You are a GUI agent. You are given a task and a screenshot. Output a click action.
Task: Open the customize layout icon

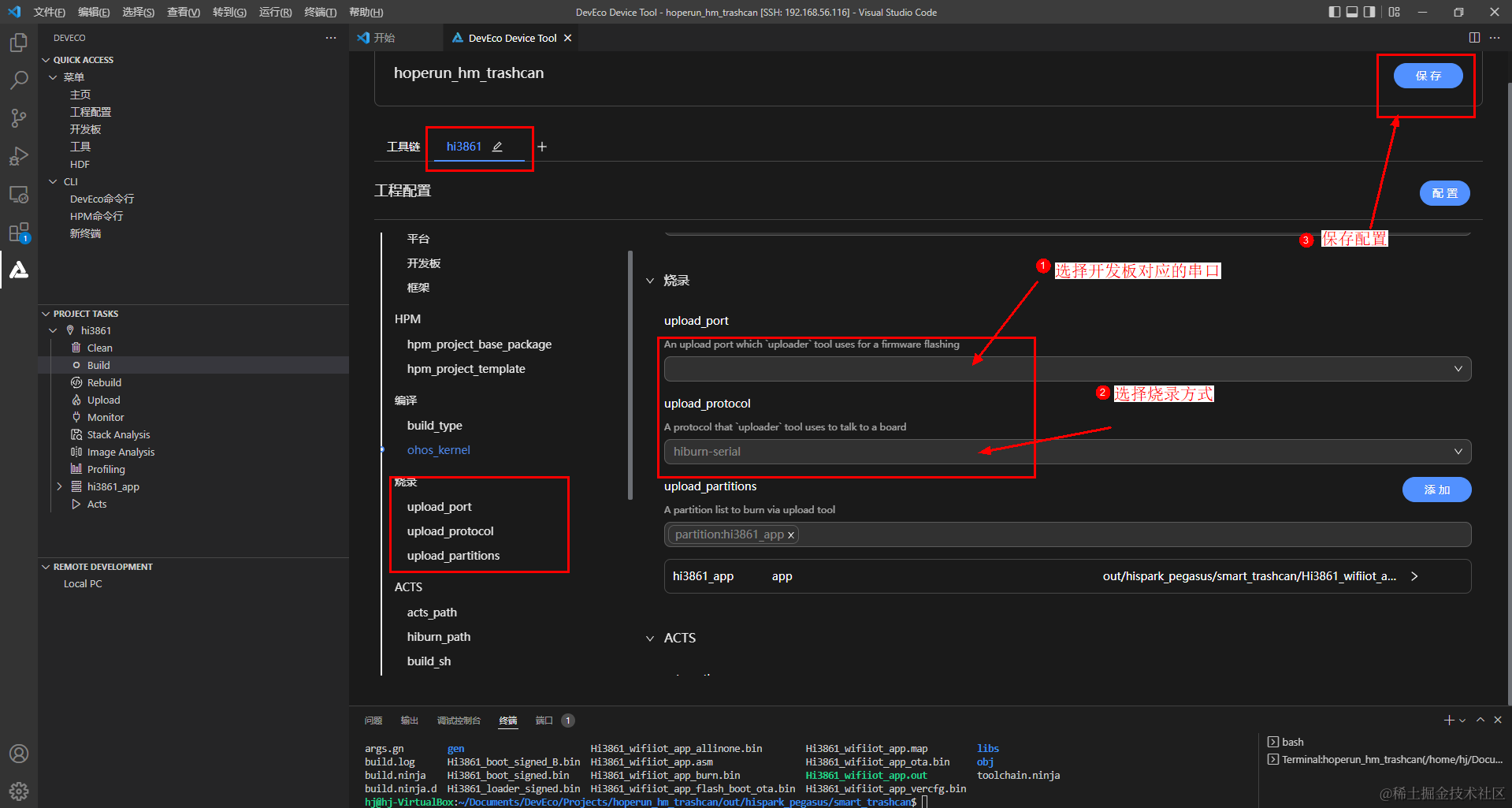1395,12
